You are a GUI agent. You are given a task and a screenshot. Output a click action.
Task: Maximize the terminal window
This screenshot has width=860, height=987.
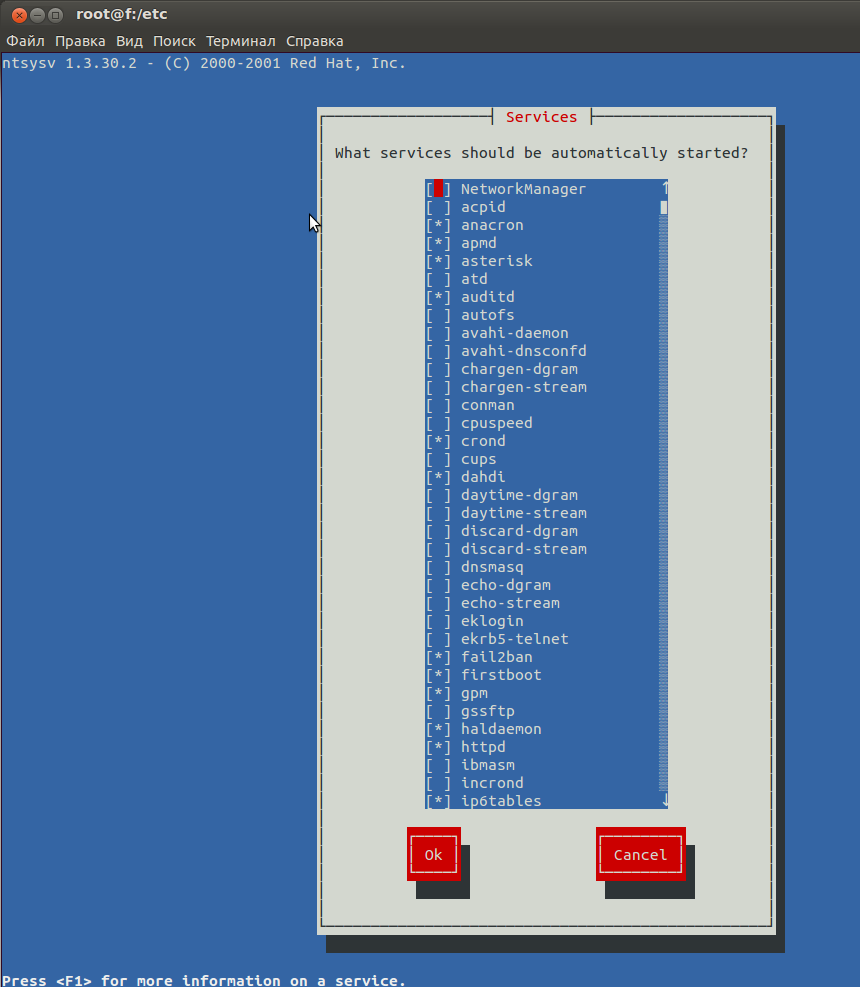pyautogui.click(x=56, y=15)
